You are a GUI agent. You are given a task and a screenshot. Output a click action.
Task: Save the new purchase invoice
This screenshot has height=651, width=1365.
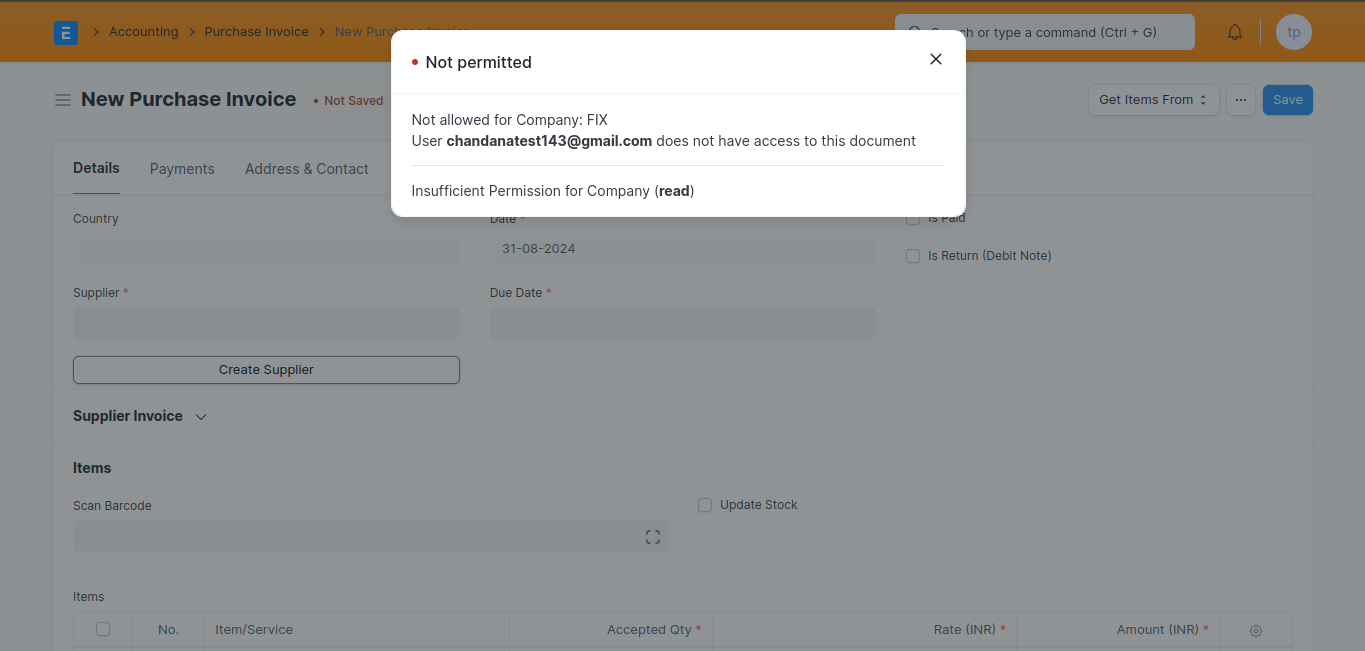coord(1287,99)
